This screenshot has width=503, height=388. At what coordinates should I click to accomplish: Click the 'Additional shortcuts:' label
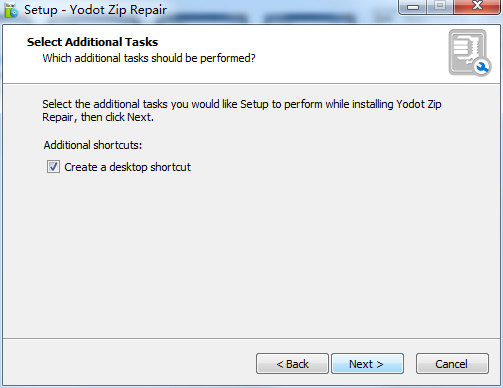point(93,145)
